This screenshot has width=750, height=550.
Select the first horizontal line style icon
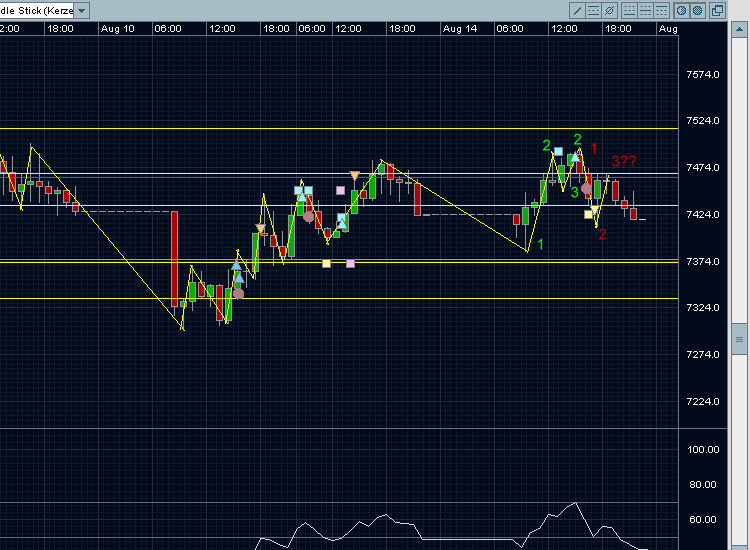coord(629,10)
